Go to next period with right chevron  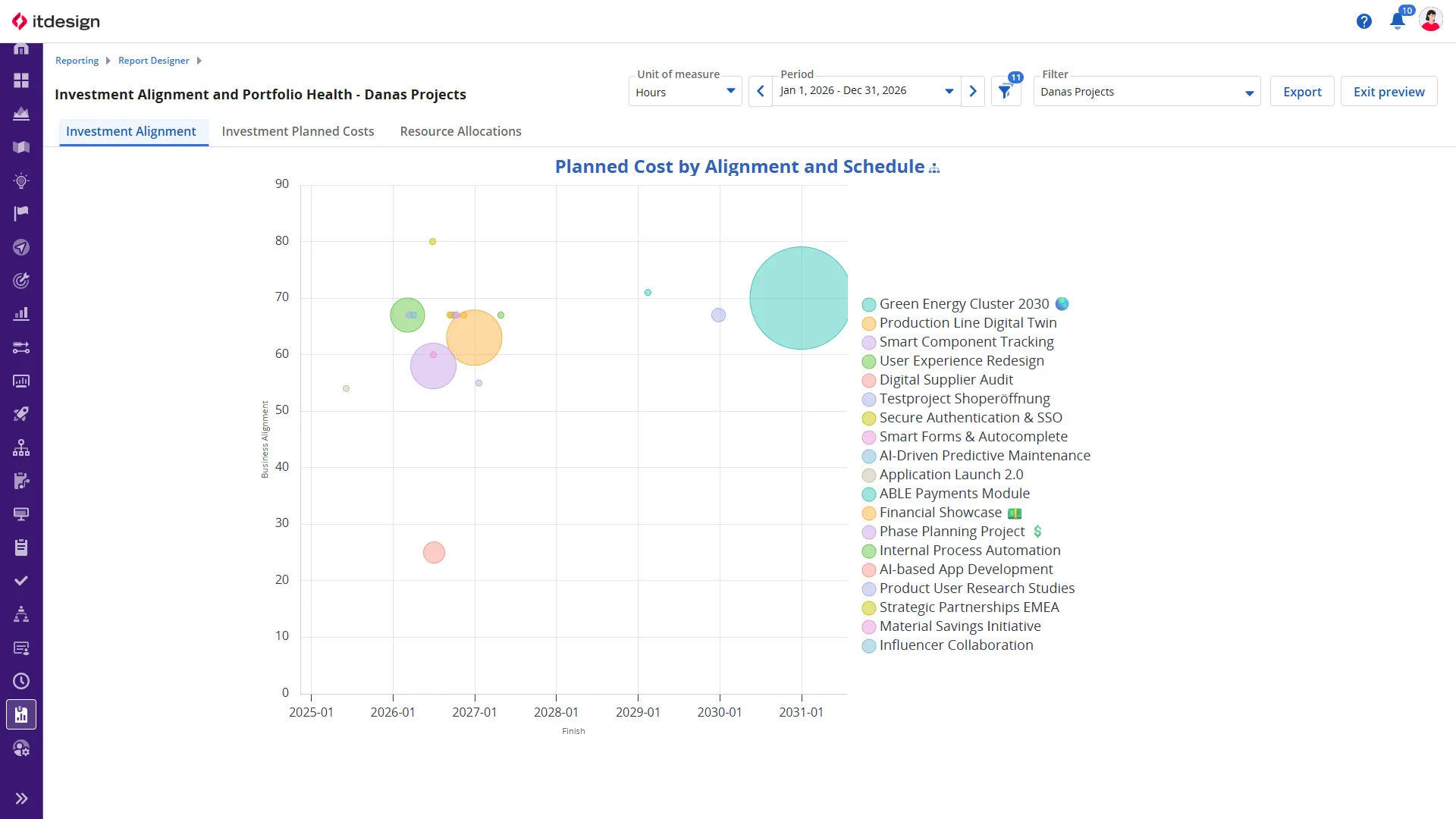[x=973, y=91]
